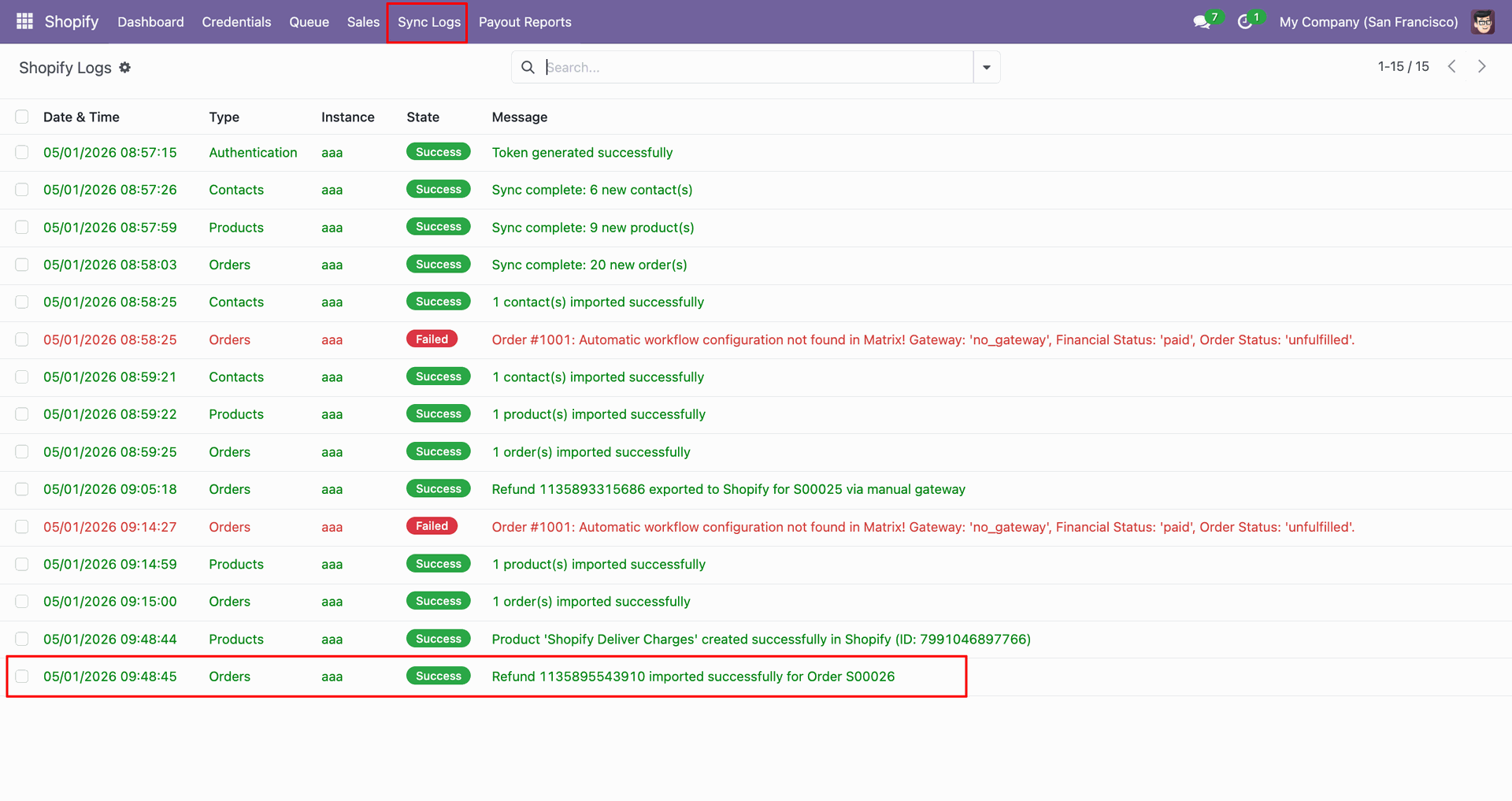The width and height of the screenshot is (1512, 801).
Task: Click the timestamp 05/01/2026 09:15:00
Action: click(x=110, y=602)
